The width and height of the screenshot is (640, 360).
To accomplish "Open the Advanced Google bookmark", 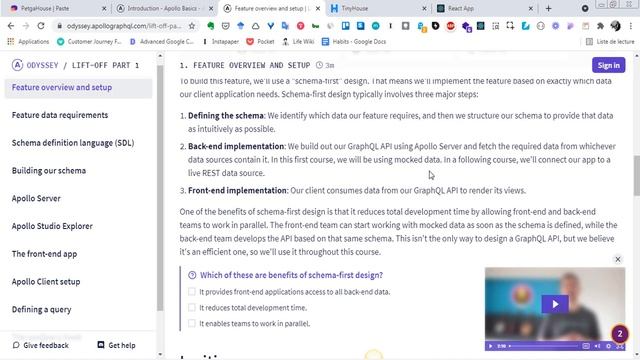I will pyautogui.click(x=162, y=41).
